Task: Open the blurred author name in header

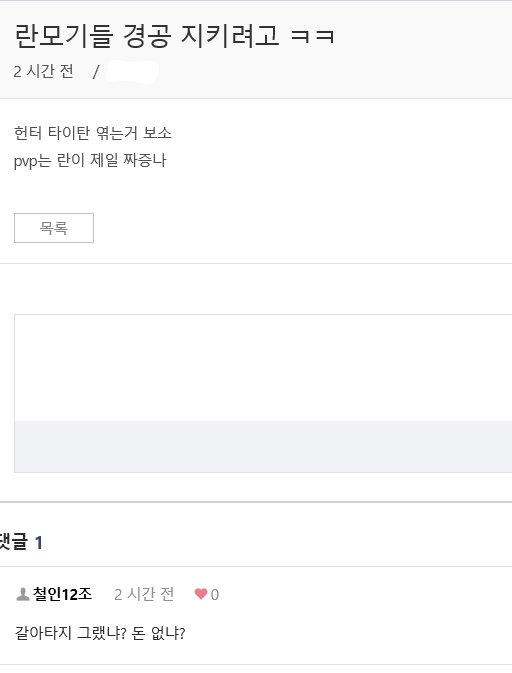Action: [x=132, y=72]
